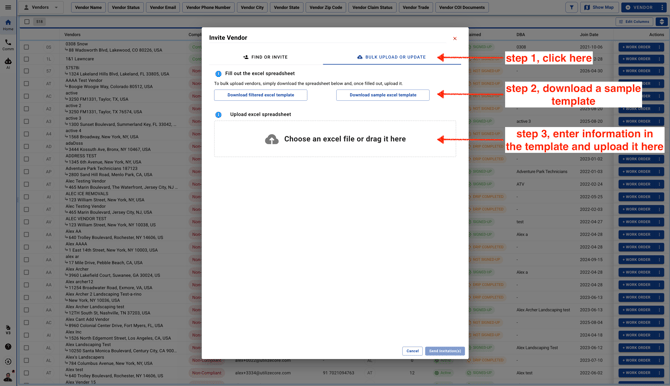Click the Vendor Zip Code filter chip
Viewport: 670px width, 386px height.
coord(326,7)
